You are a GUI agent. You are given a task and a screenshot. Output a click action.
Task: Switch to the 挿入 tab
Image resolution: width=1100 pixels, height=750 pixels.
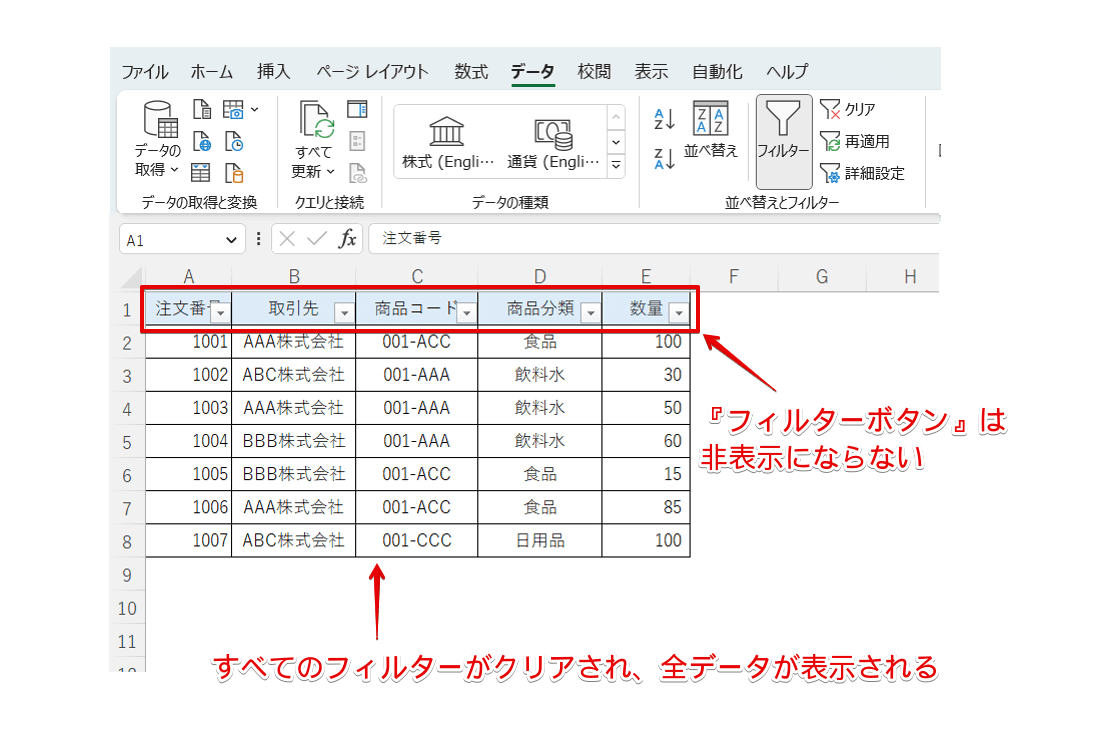point(273,72)
